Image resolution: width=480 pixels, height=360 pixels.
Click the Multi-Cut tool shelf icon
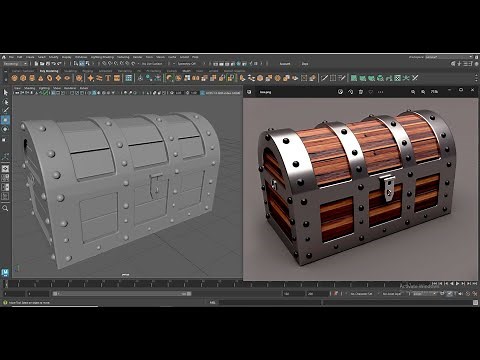tap(324, 78)
